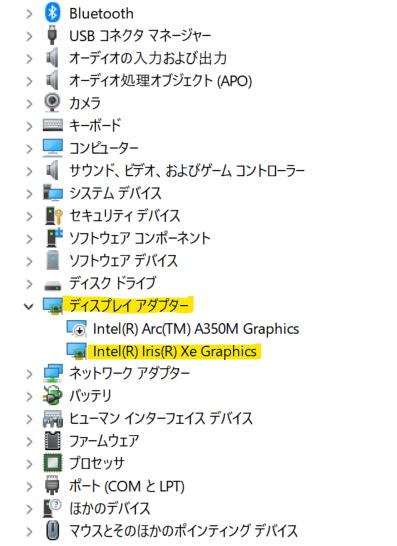Click the ソフトウェア コンポーネント icon

click(54, 237)
